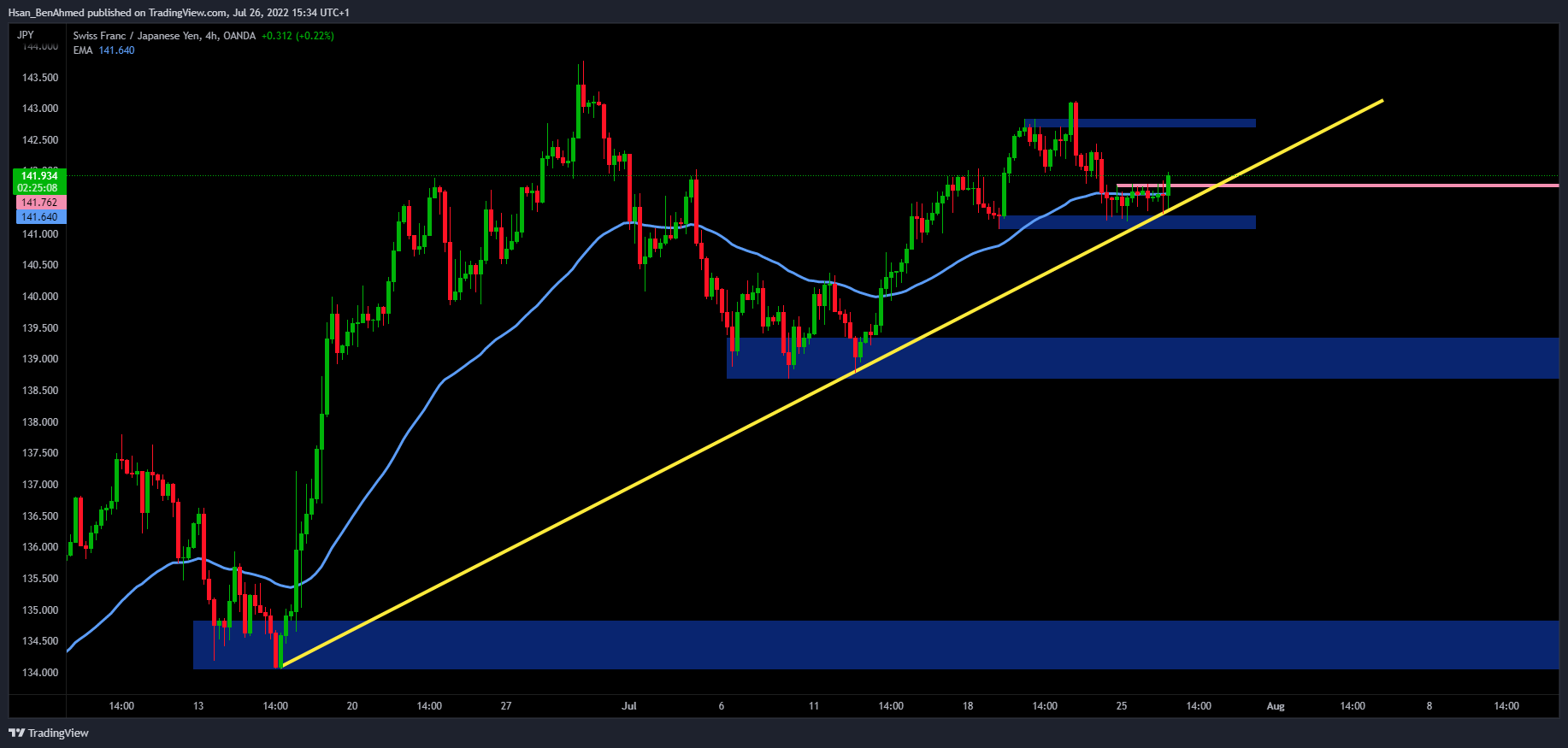
Task: Select the large blue zone near 134.500
Action: coord(876,645)
